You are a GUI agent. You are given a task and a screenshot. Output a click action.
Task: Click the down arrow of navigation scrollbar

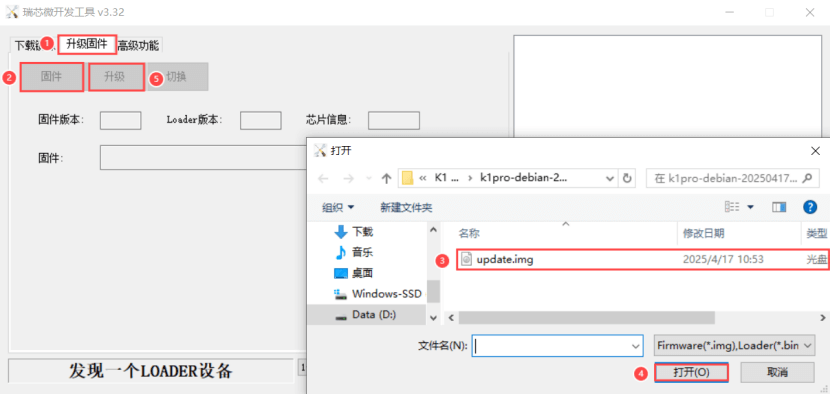coord(433,318)
